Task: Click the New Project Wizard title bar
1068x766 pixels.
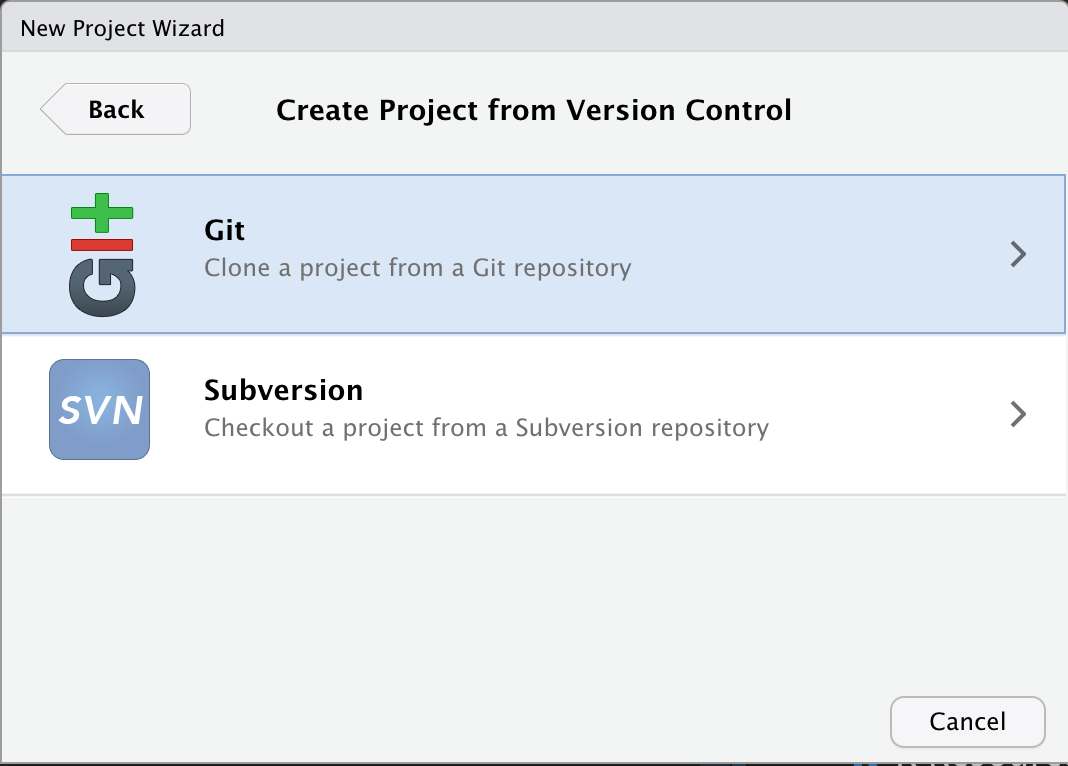Action: pos(534,27)
